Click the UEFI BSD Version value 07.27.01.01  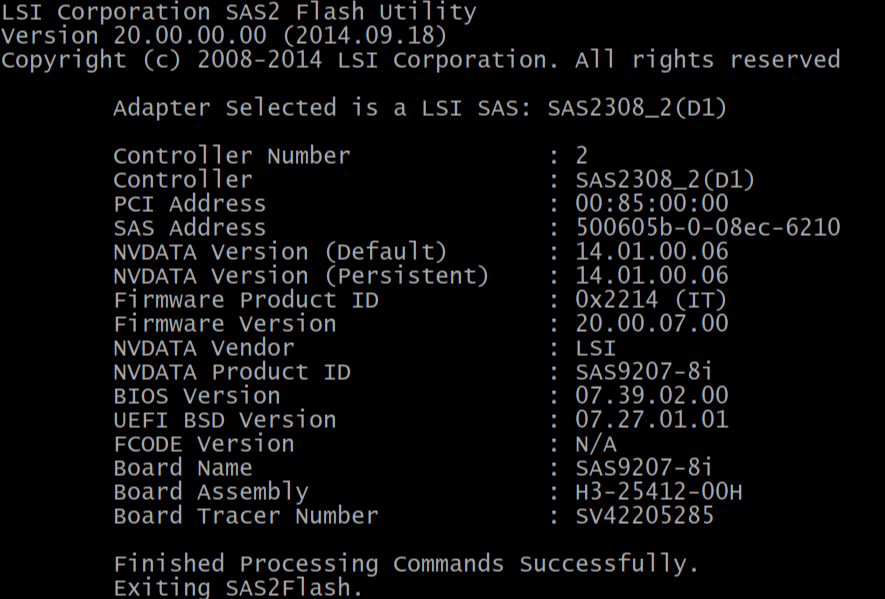tap(652, 420)
